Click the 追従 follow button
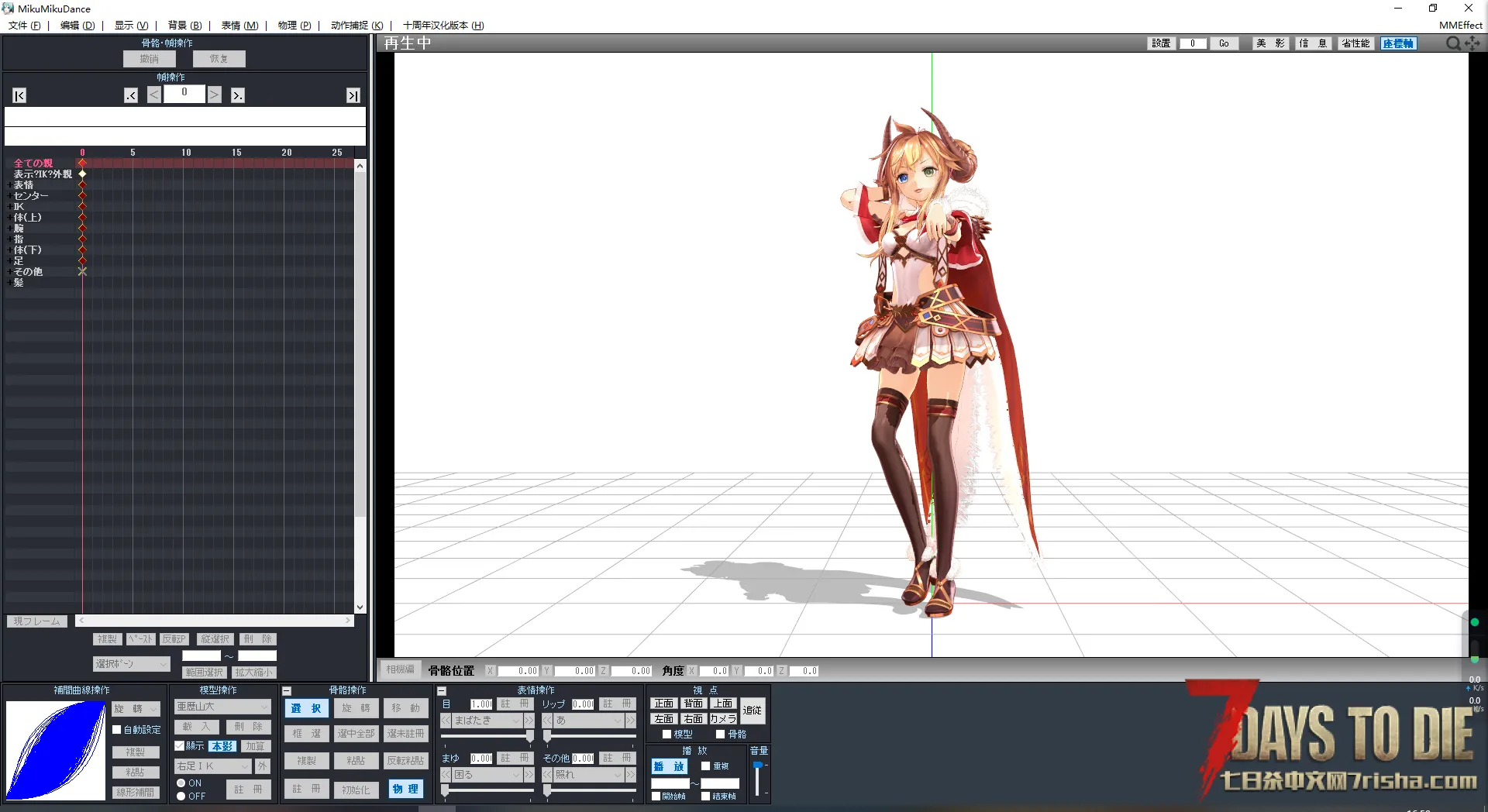Image resolution: width=1488 pixels, height=812 pixels. 753,710
